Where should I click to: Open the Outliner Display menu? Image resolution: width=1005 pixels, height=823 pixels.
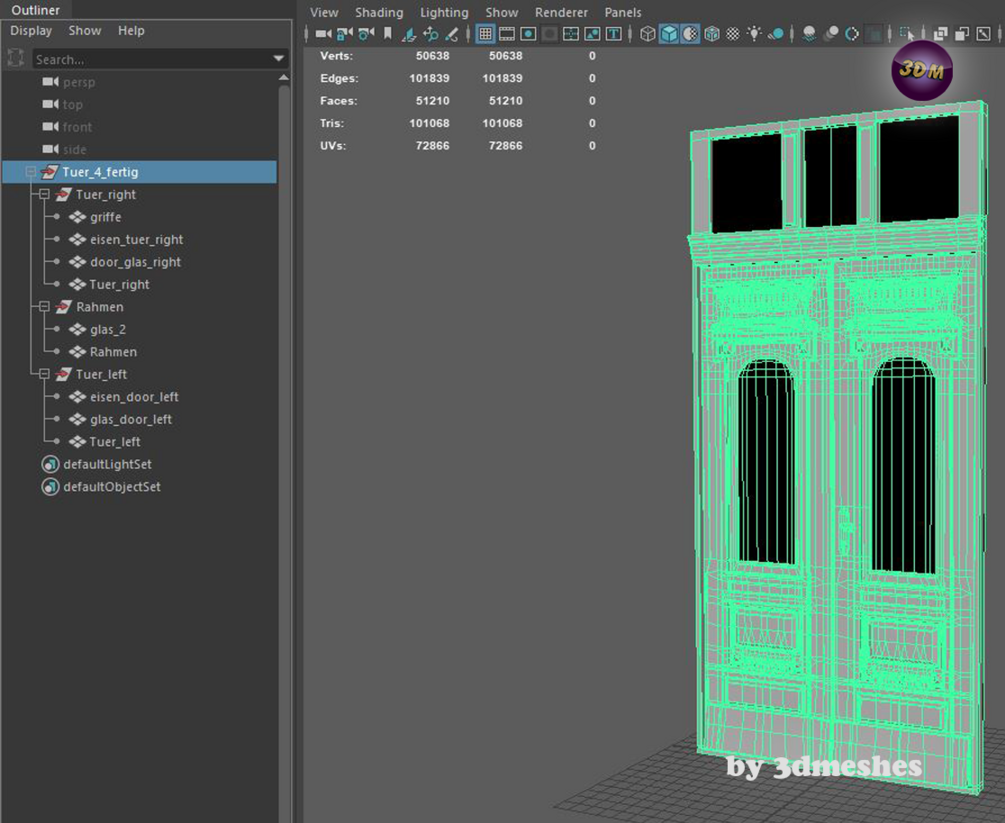coord(31,31)
